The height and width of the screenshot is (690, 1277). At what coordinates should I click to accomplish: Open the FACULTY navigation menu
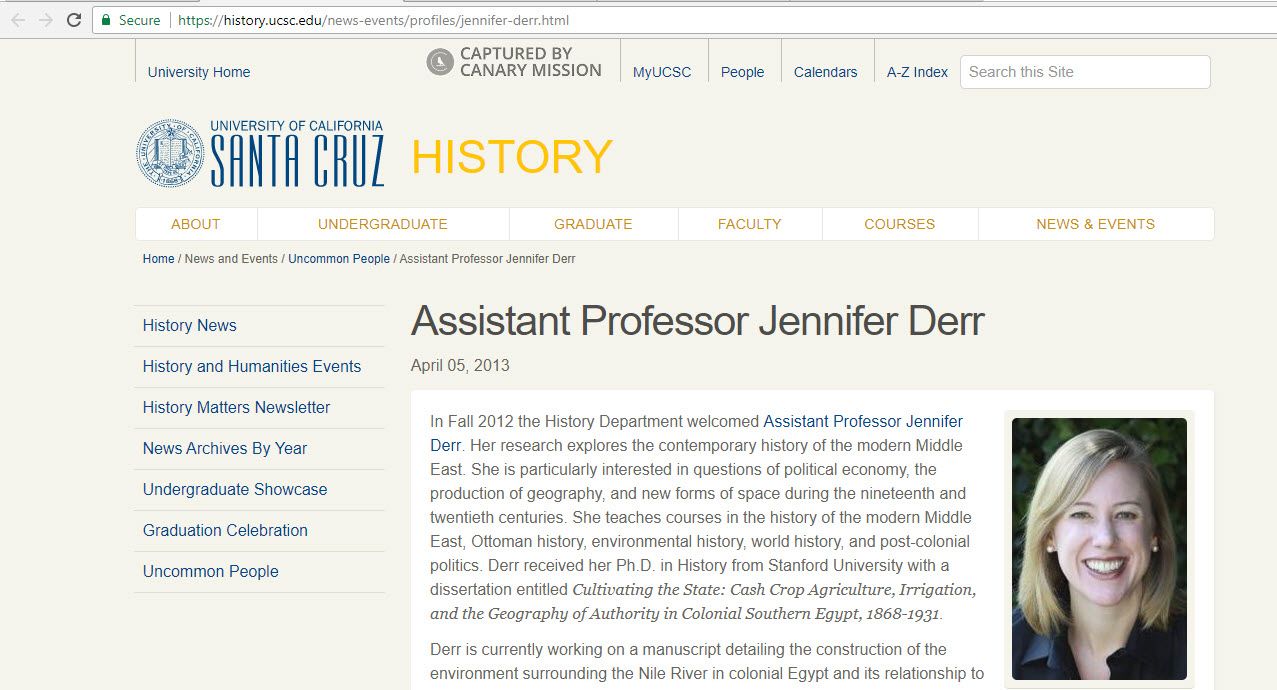749,223
